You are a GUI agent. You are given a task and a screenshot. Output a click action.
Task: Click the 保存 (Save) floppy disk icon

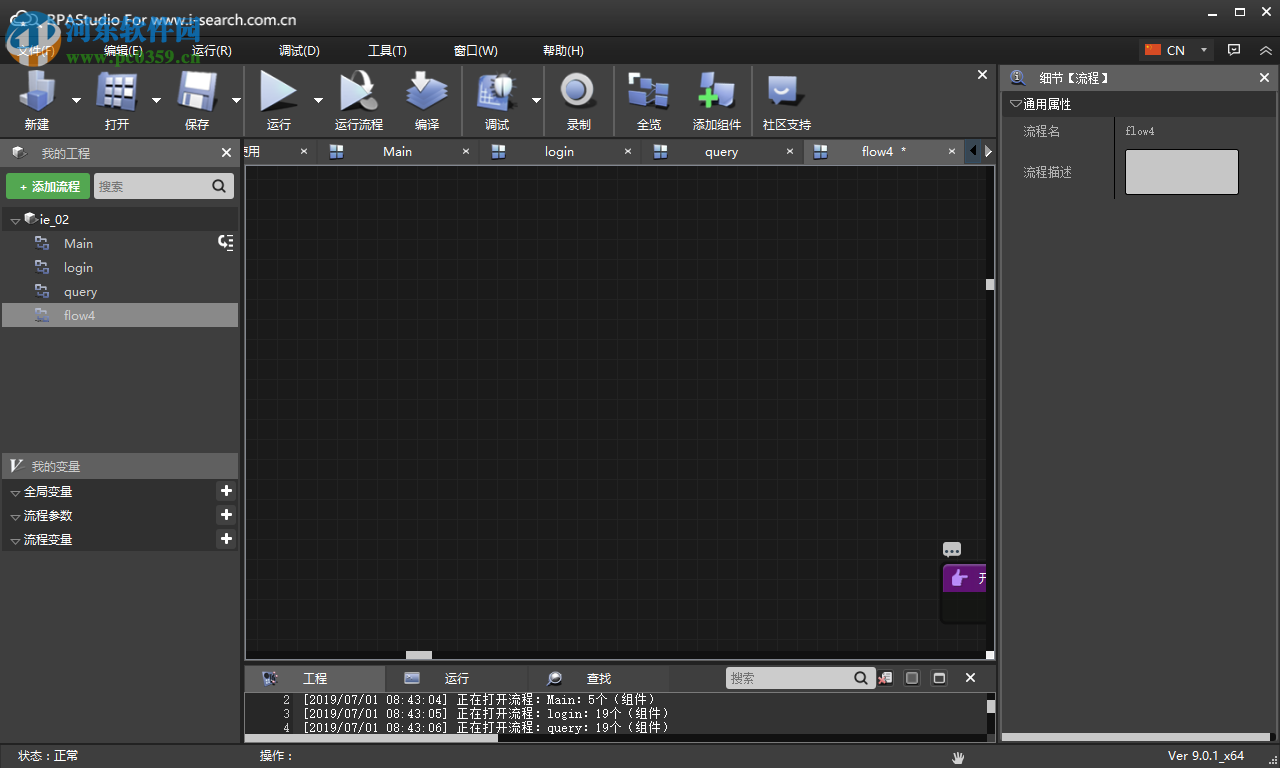point(197,93)
